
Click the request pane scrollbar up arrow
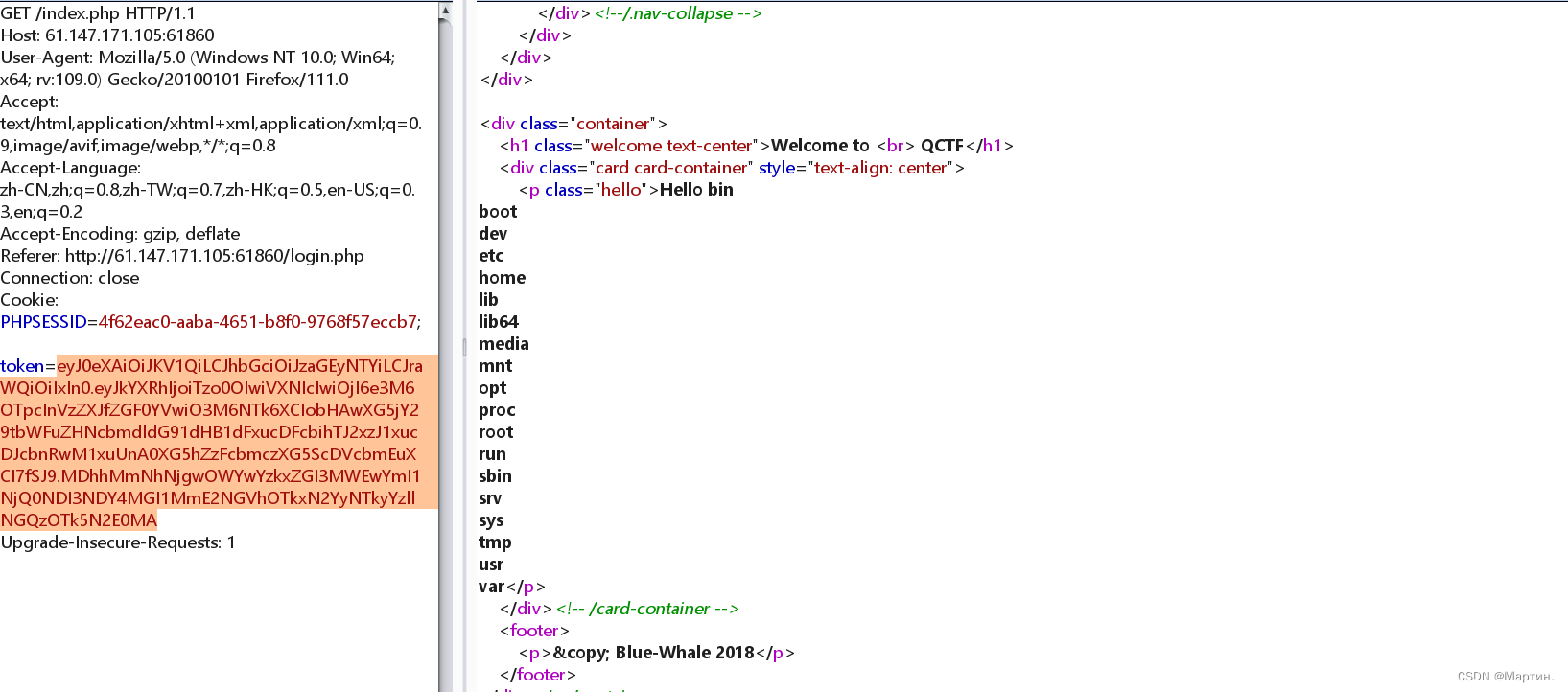pos(445,11)
